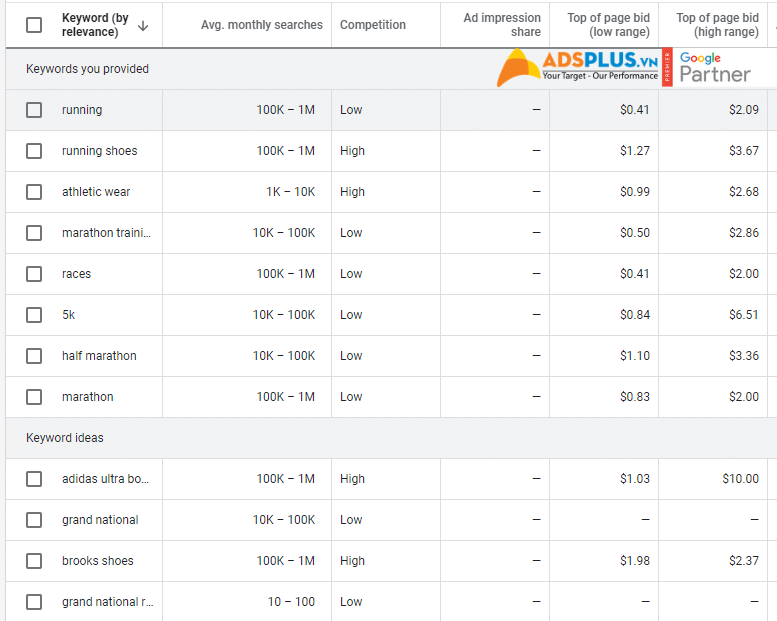Screen dimensions: 777x621
Task: Sort by 'Avg. monthly searches' column
Action: click(262, 25)
